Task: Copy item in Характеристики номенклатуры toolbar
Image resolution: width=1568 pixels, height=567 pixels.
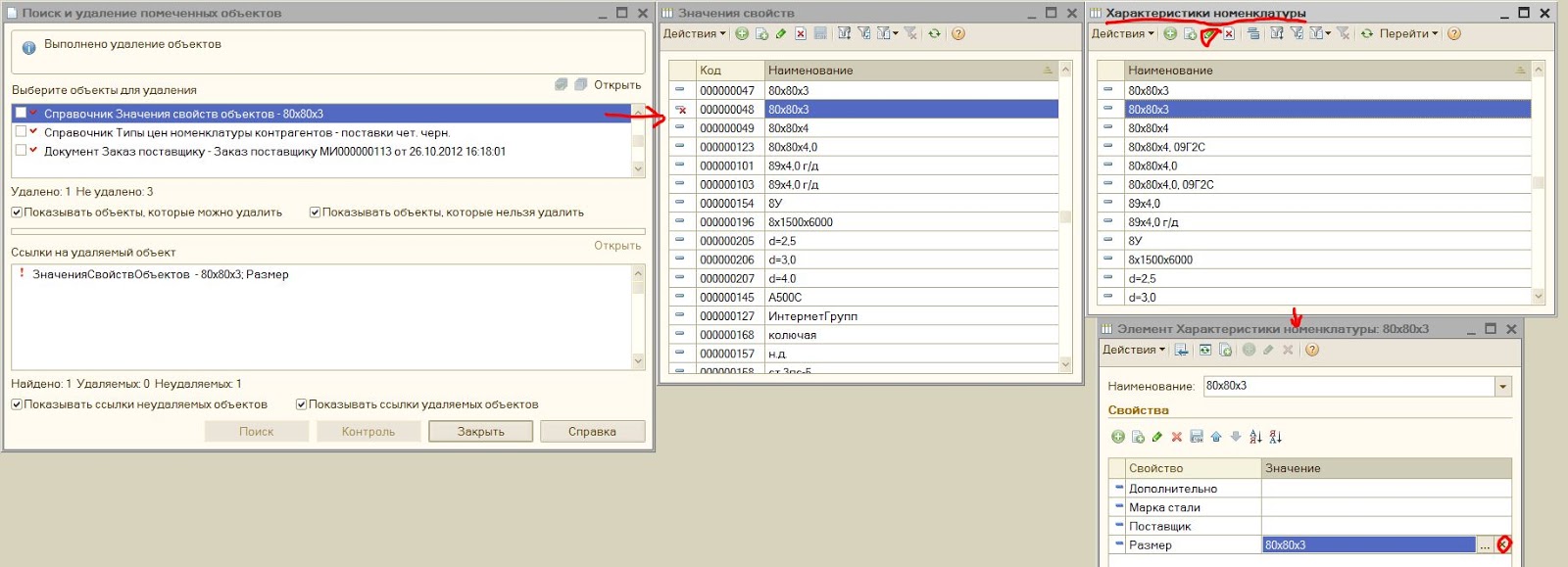Action: click(x=1190, y=33)
